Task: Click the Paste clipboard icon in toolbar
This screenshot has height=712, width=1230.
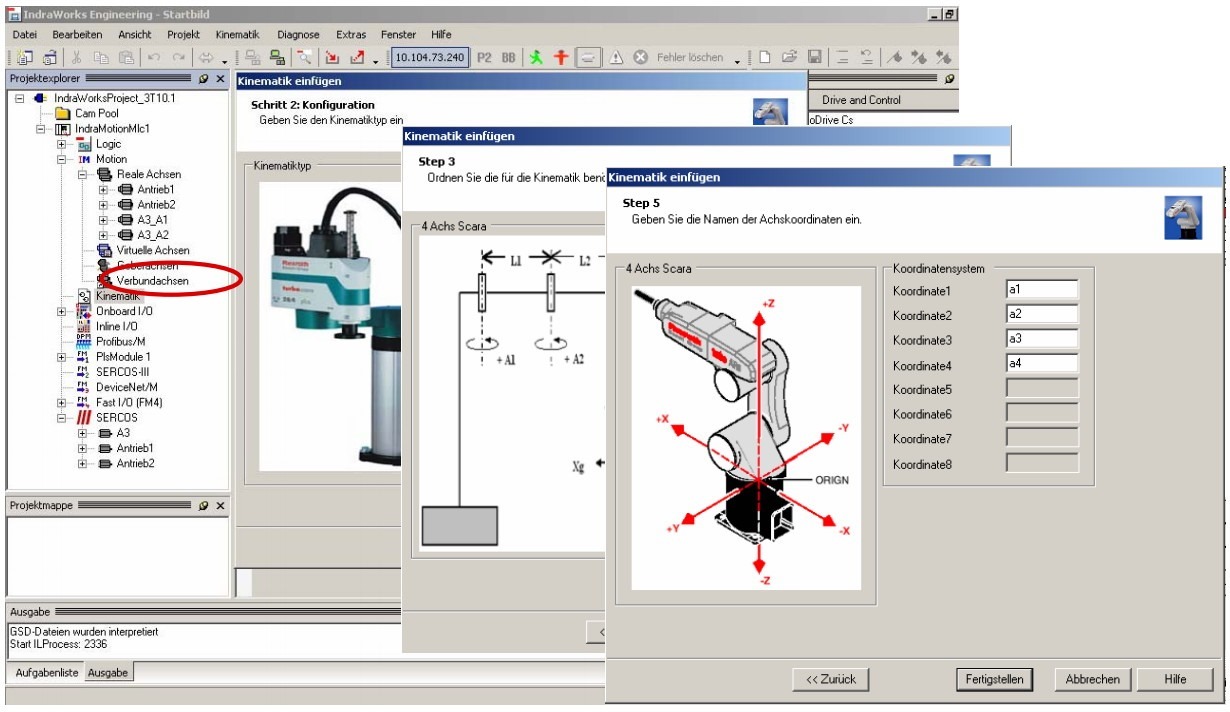Action: coord(126,58)
